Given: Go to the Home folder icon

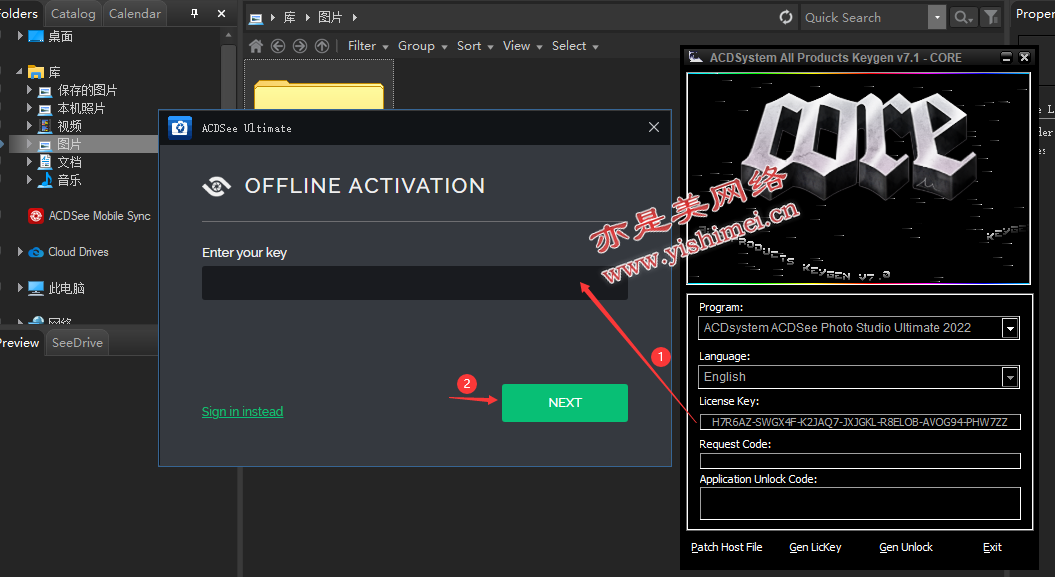Looking at the screenshot, I should [256, 46].
